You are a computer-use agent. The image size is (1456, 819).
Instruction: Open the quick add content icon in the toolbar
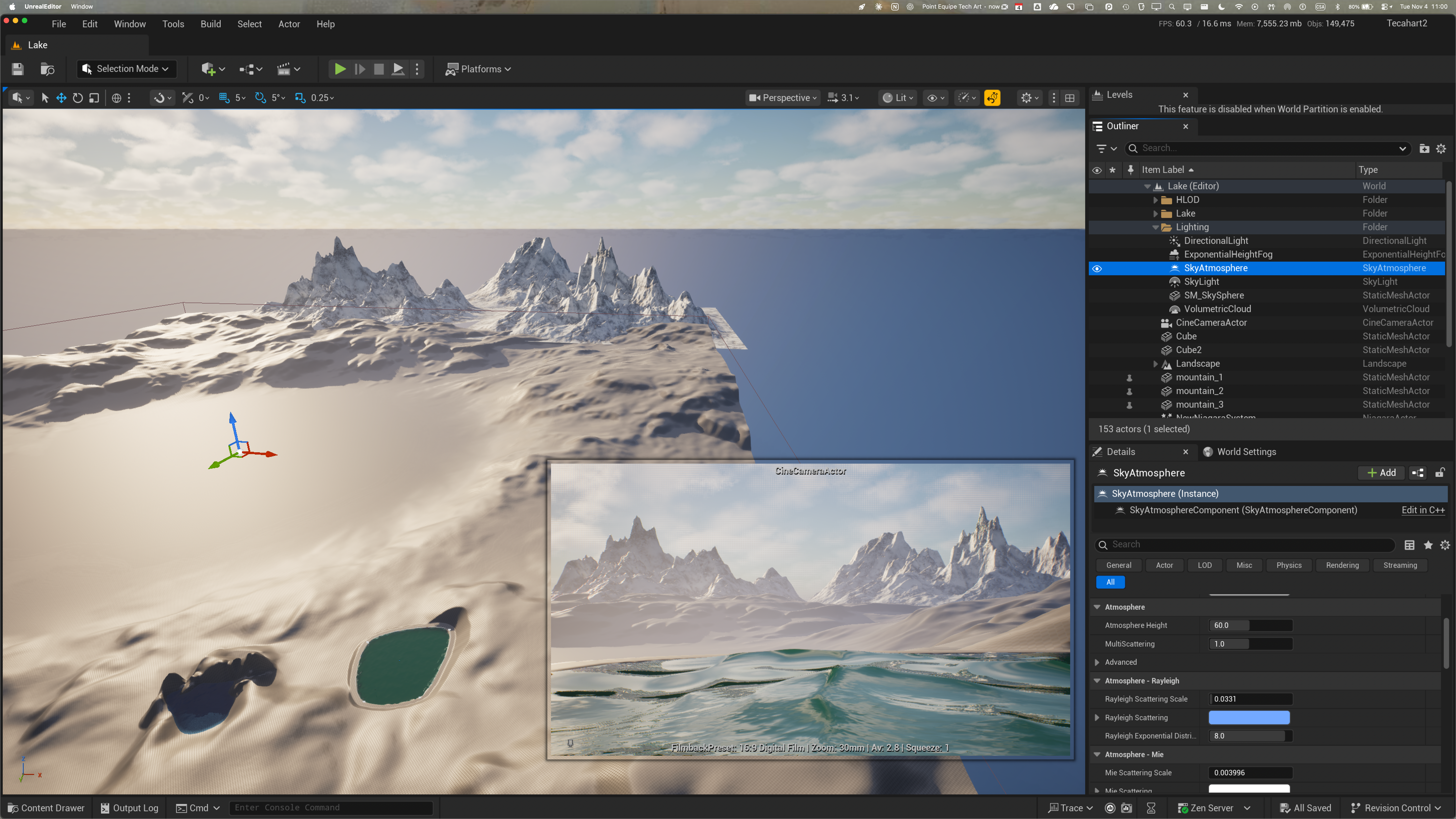click(213, 69)
